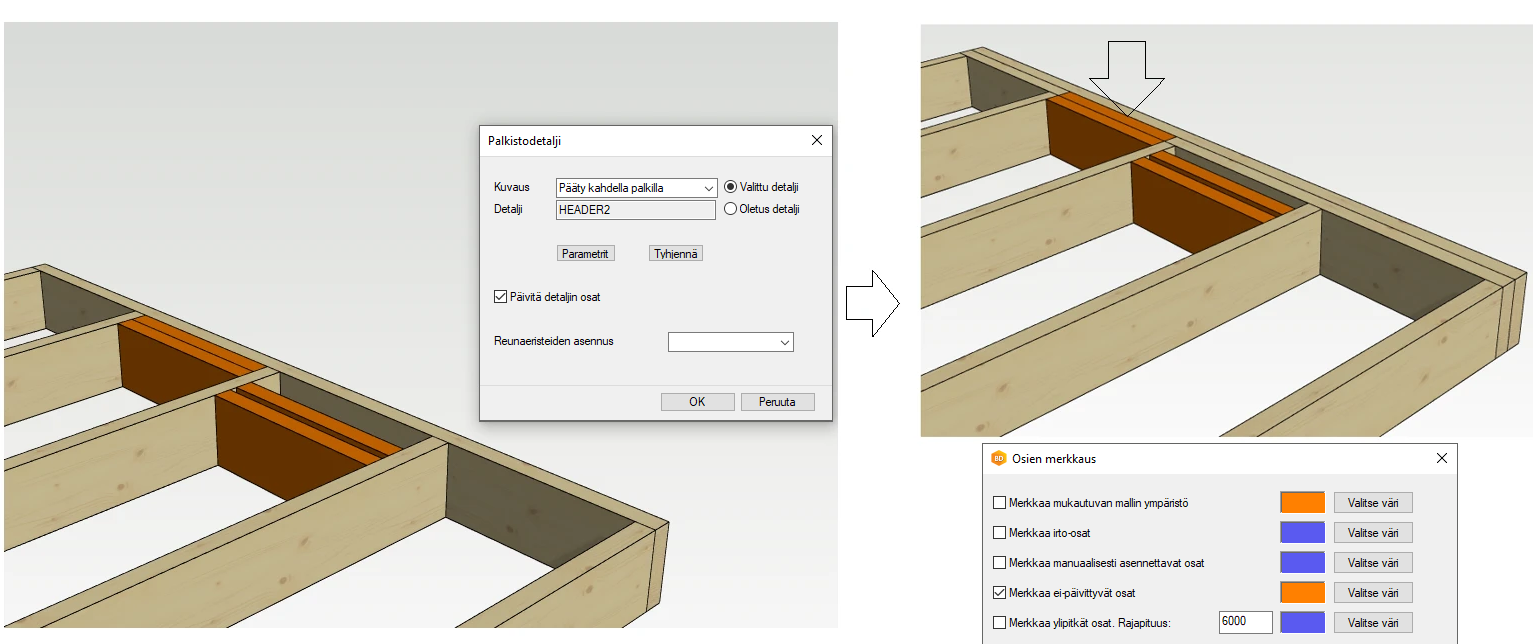The image size is (1537, 644).
Task: Cancel using the Peruuta button
Action: click(x=777, y=402)
